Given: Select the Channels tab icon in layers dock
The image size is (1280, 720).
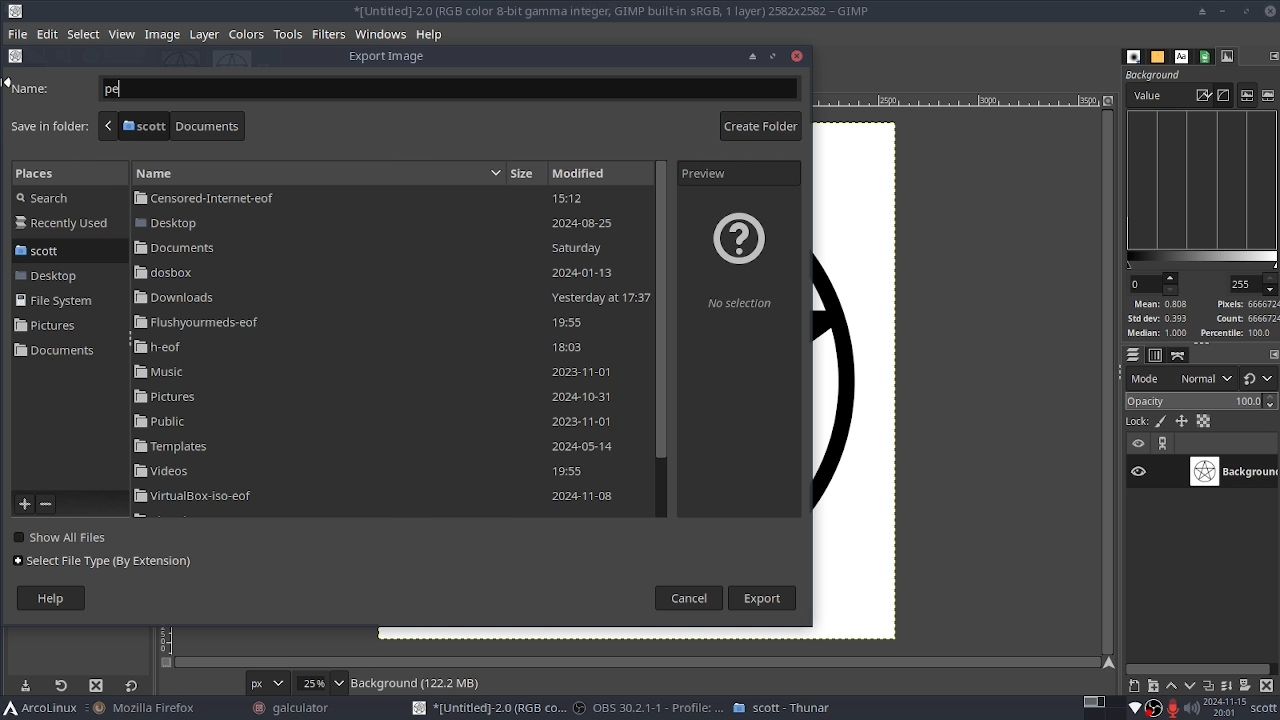Looking at the screenshot, I should pos(1155,356).
